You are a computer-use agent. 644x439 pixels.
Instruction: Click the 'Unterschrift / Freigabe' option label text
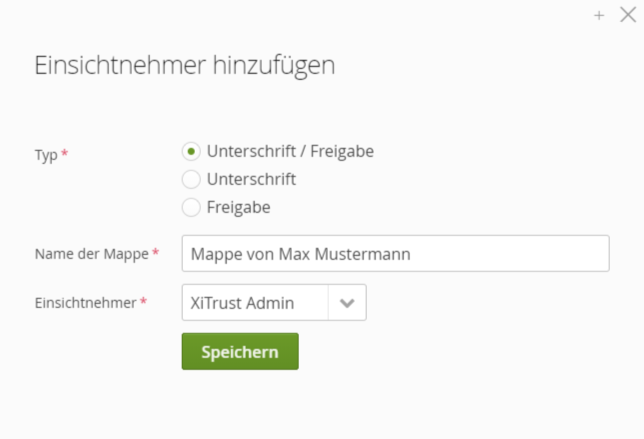click(x=290, y=152)
